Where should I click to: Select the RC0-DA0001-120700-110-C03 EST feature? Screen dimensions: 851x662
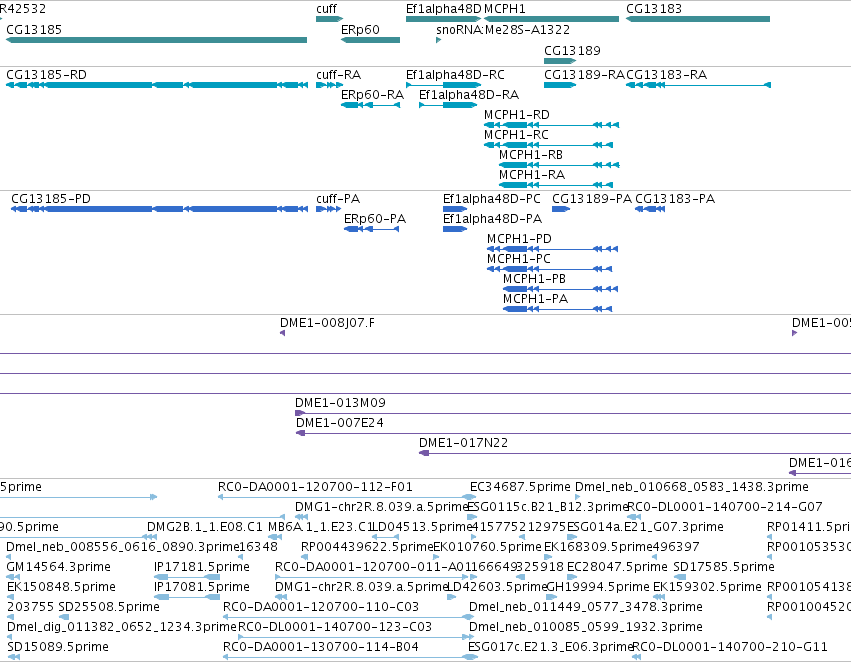(349, 617)
